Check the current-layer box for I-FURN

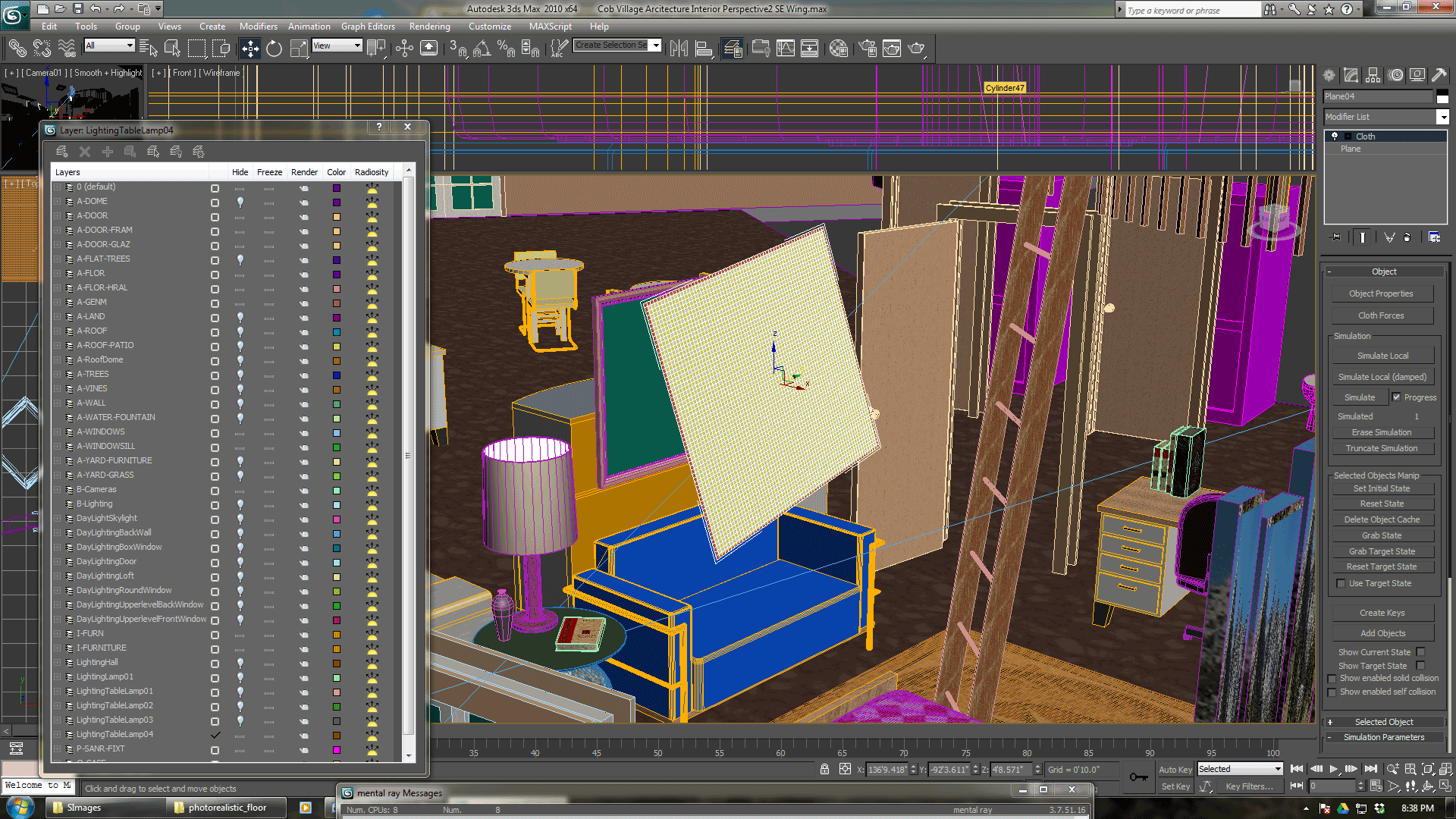click(x=215, y=635)
